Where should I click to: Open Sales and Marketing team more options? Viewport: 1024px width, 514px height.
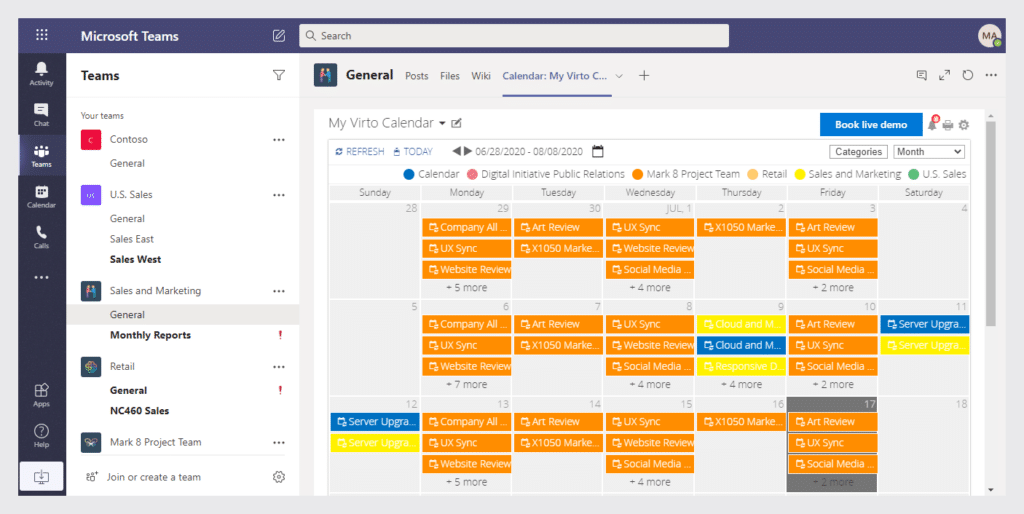(x=279, y=291)
